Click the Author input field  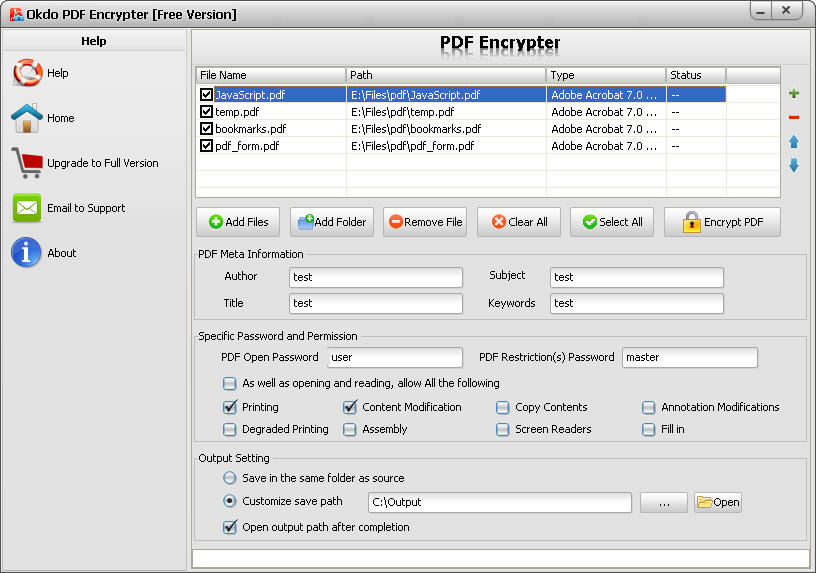click(376, 277)
